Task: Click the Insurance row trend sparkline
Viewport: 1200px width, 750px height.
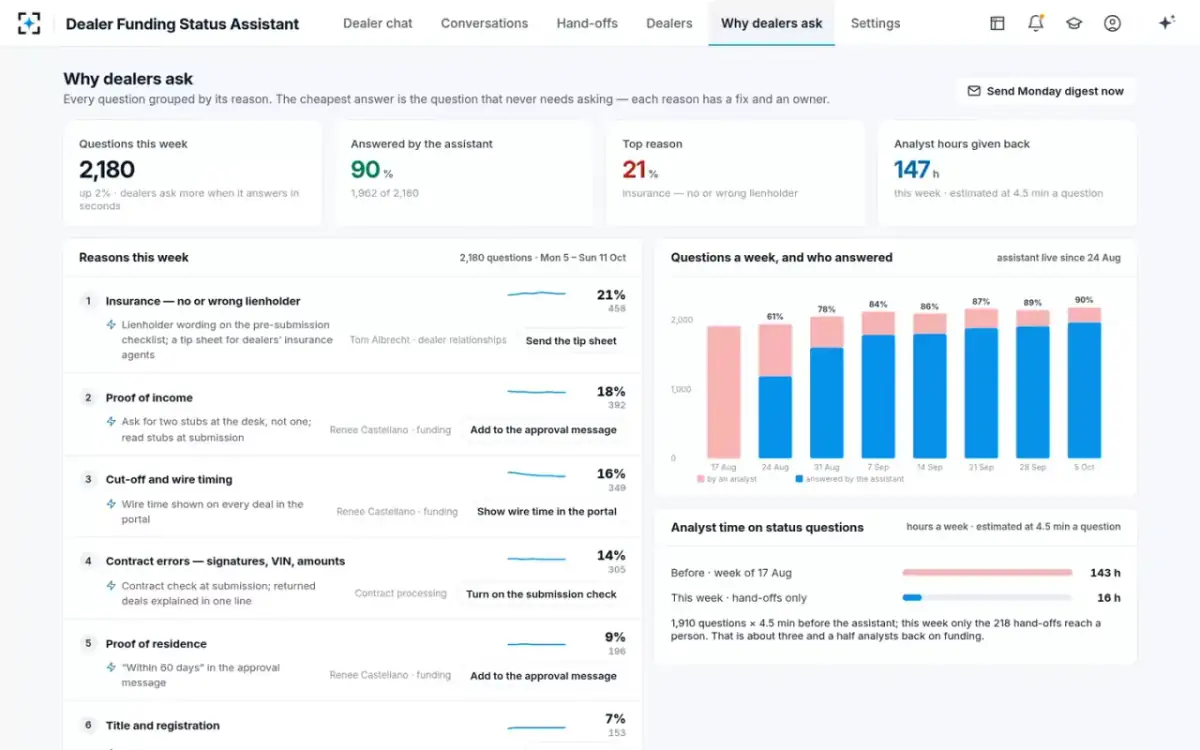Action: point(537,294)
